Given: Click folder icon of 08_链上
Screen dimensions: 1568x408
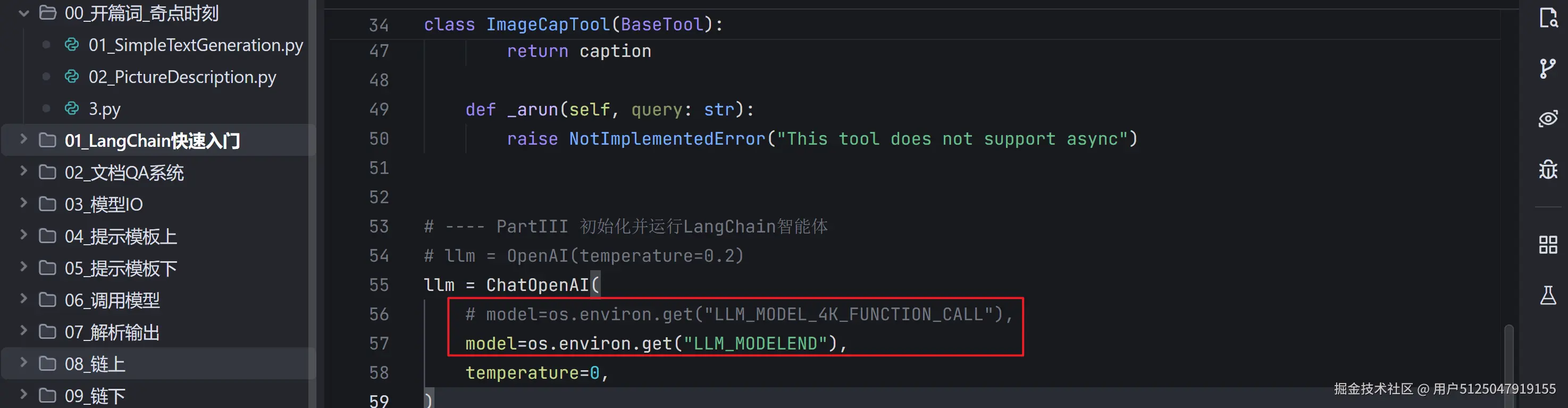Looking at the screenshot, I should coord(47,363).
